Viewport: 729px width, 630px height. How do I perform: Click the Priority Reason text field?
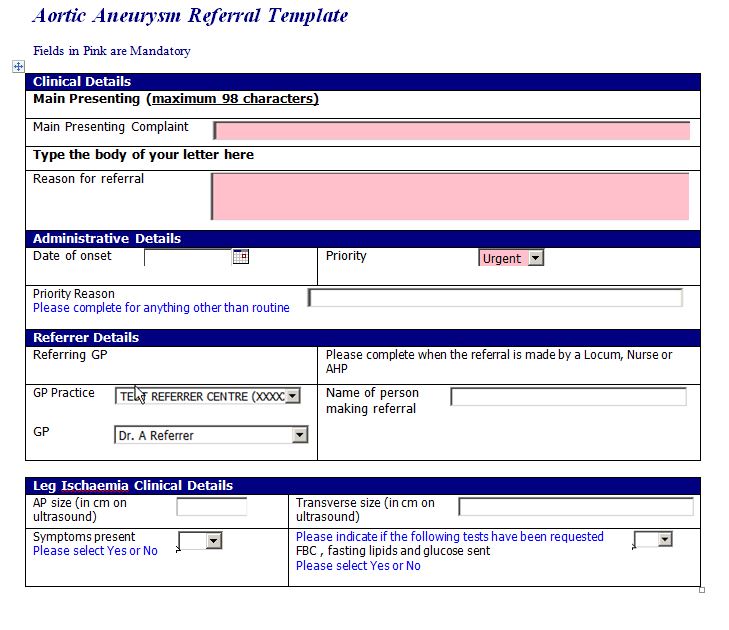click(x=496, y=298)
